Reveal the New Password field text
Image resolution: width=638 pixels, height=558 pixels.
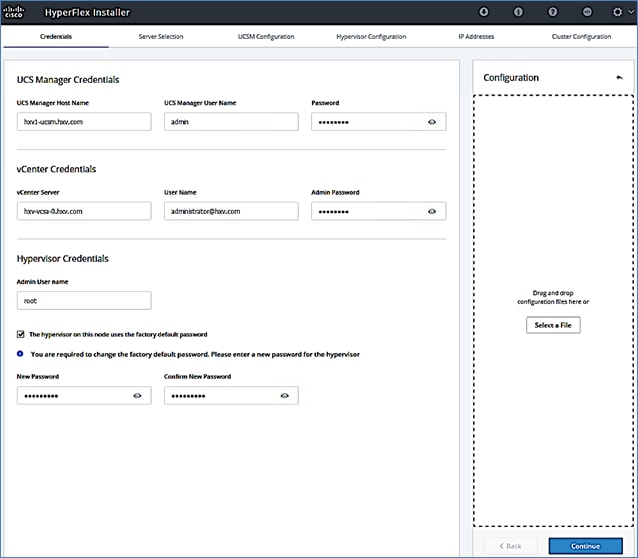[137, 396]
